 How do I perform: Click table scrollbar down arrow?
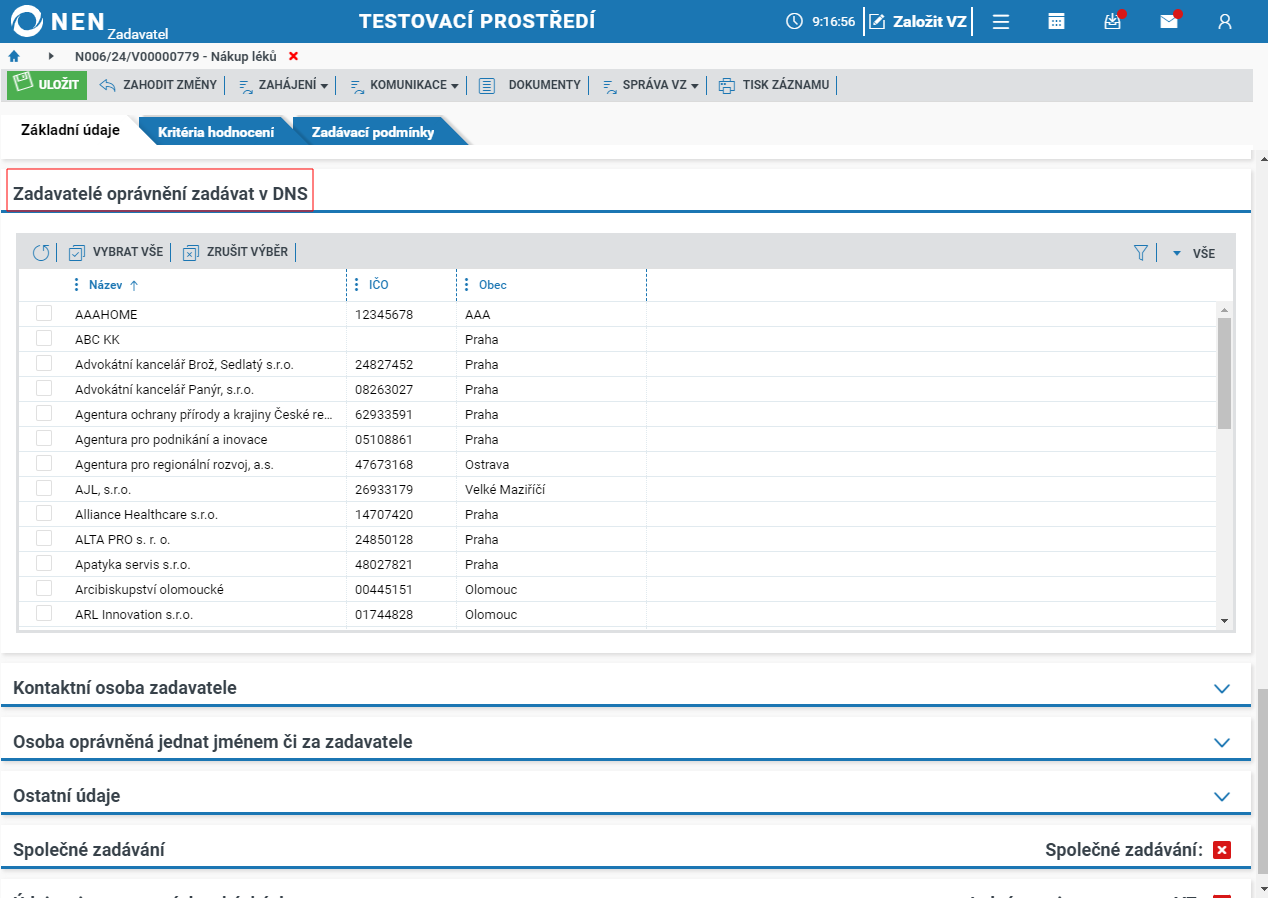1224,621
